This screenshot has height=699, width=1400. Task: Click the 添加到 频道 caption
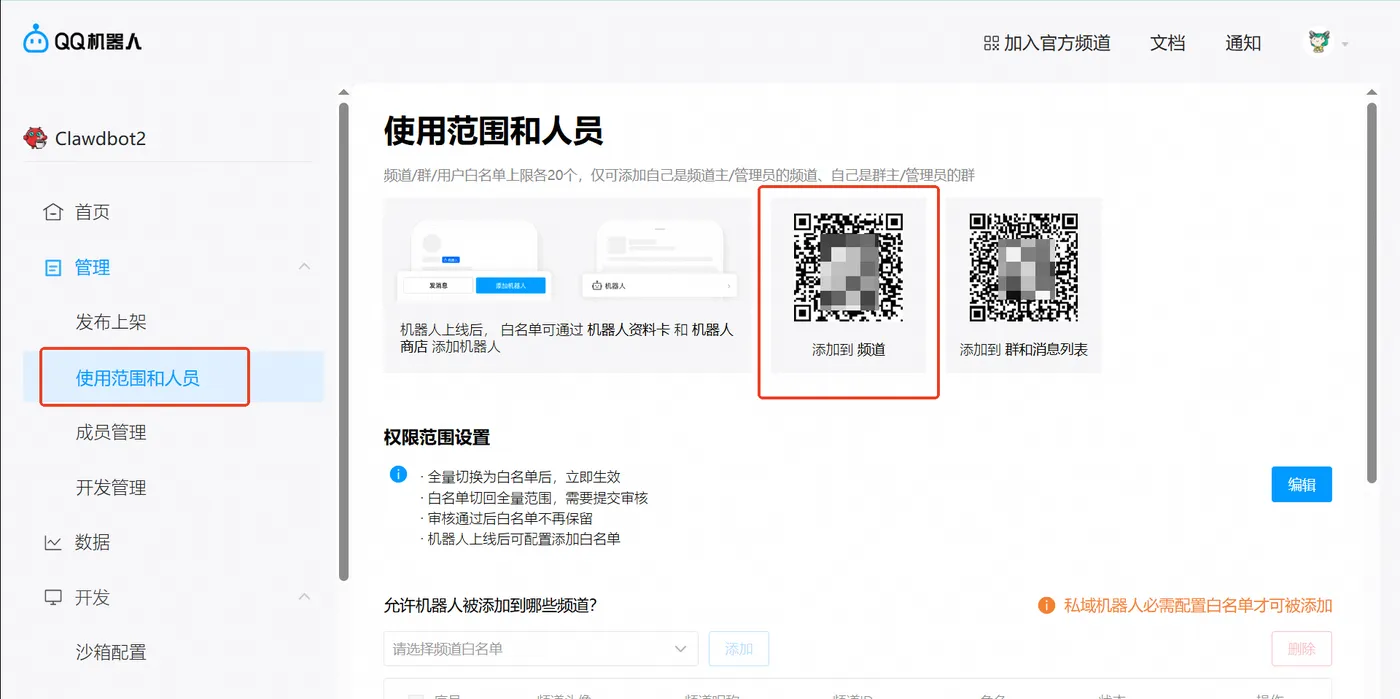coord(848,350)
